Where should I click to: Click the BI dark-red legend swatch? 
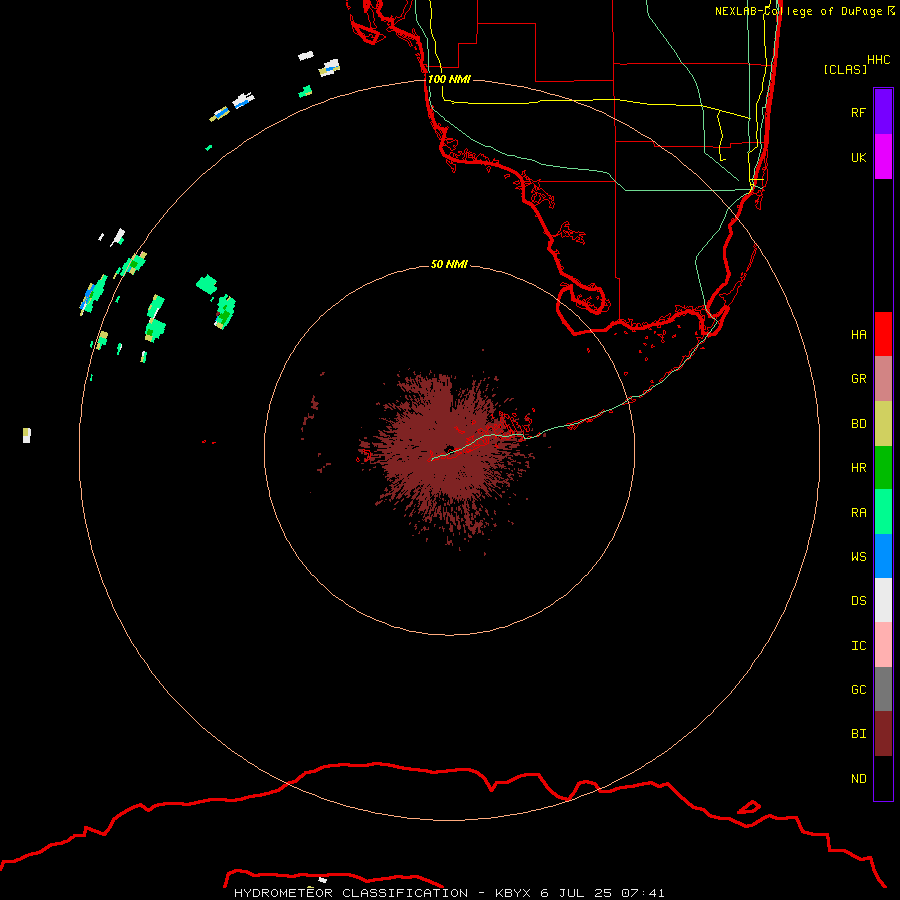(x=883, y=734)
